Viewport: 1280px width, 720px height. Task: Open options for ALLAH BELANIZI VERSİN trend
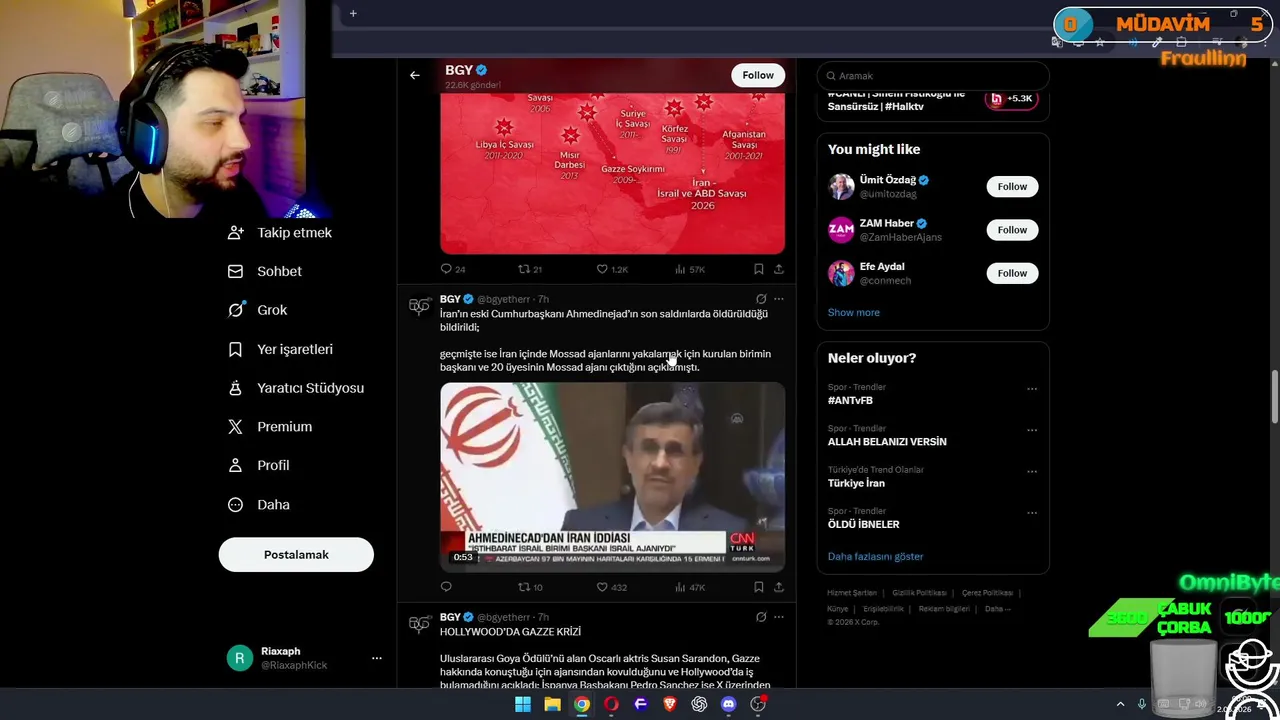pos(1032,430)
